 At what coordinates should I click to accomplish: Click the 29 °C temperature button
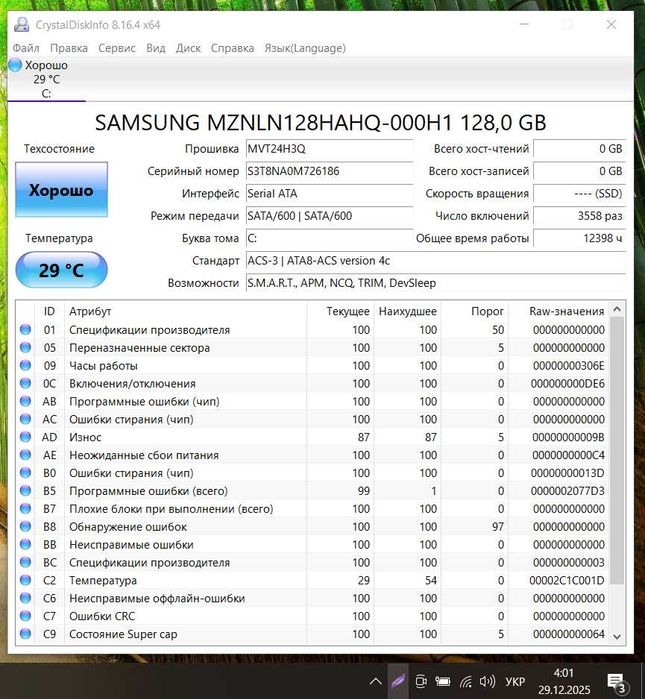[x=62, y=270]
